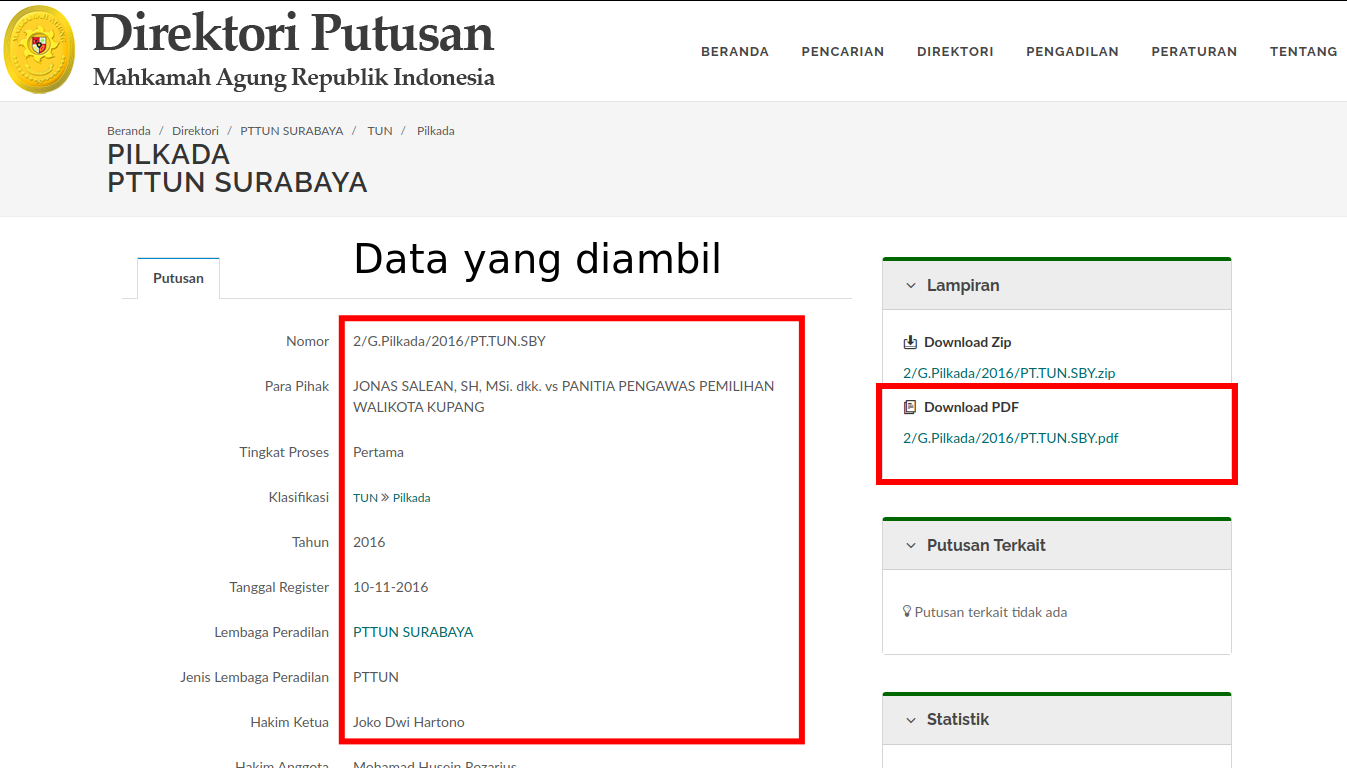
Task: Click the Putusan terkait tidak ada message
Action: tap(991, 612)
